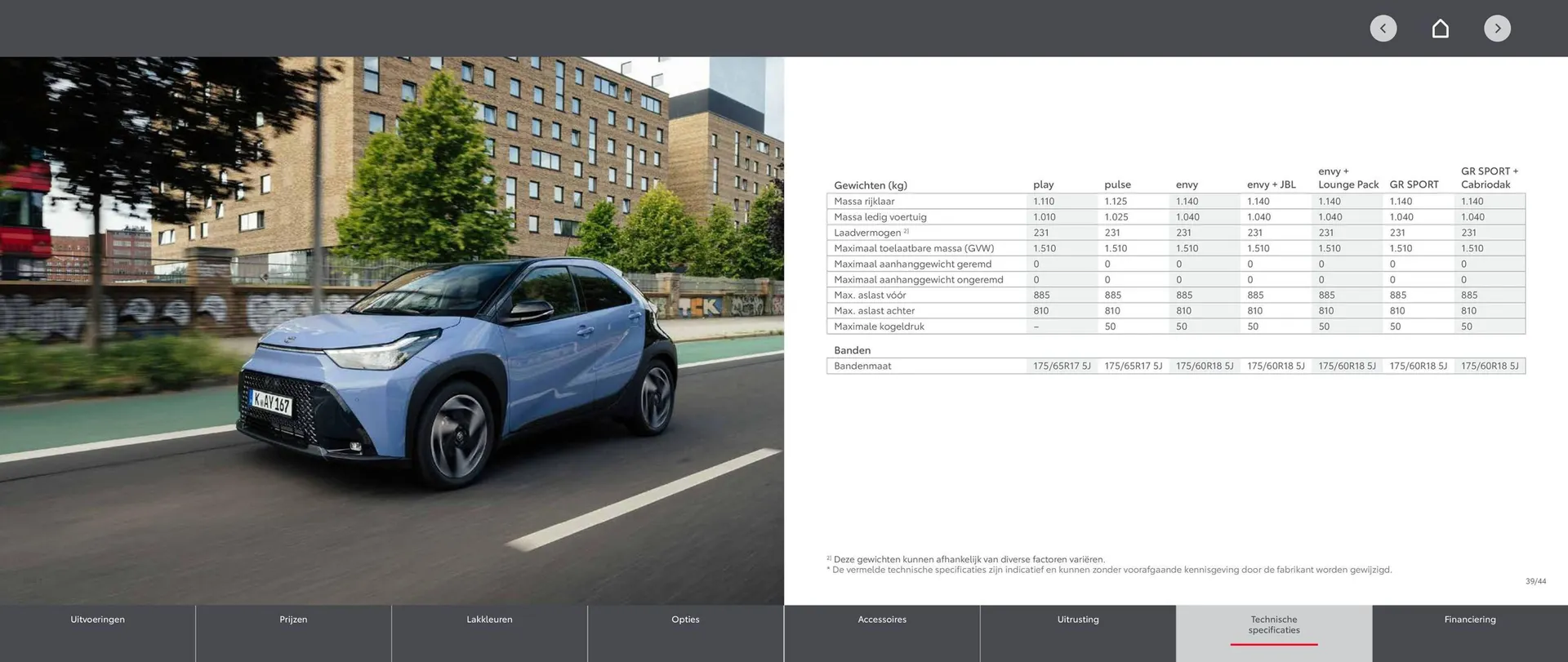Click GR SPORT's 175/60R18 5J tire size

click(1418, 366)
